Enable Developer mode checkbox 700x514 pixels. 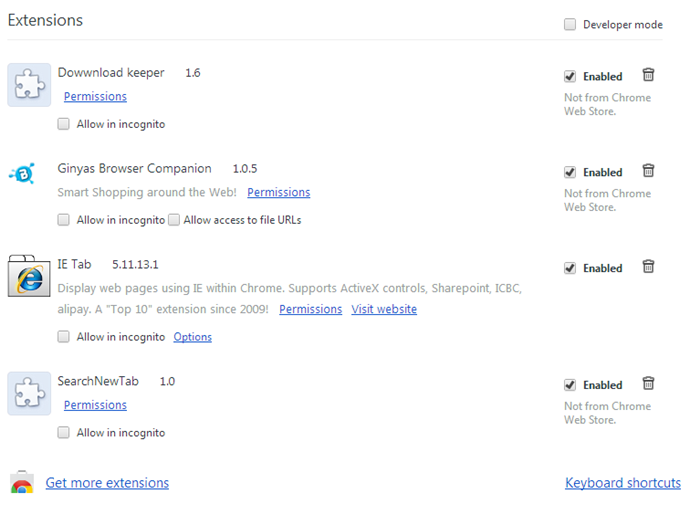(x=570, y=24)
